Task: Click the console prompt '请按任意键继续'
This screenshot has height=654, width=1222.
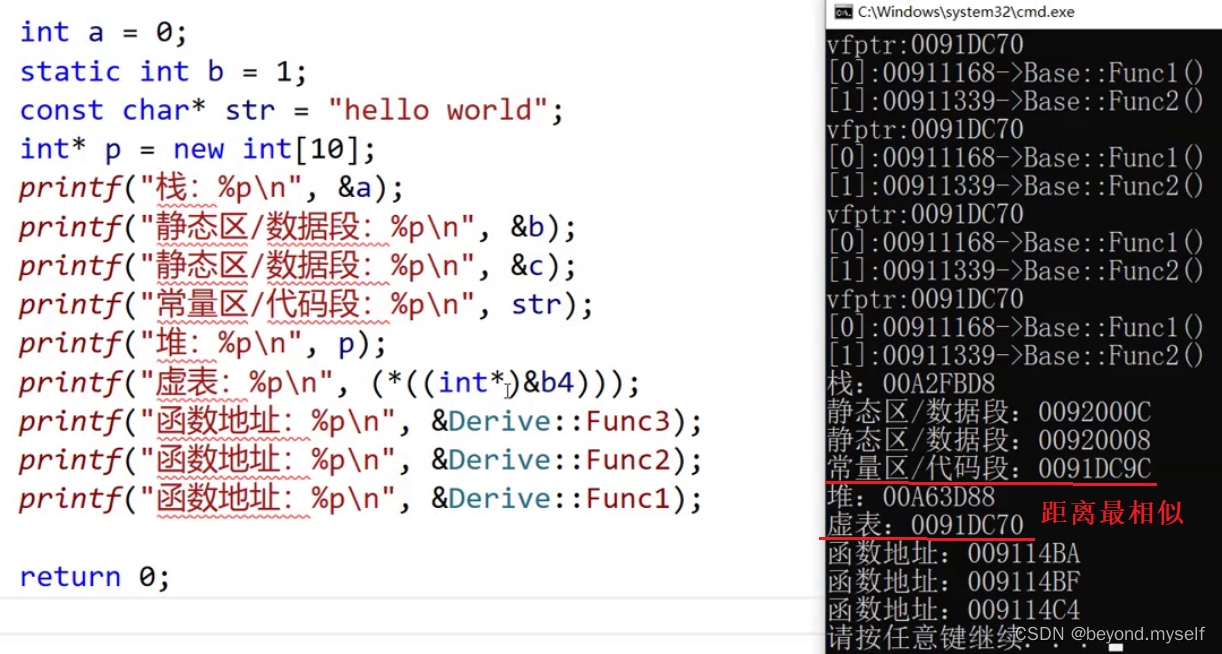Action: point(924,637)
